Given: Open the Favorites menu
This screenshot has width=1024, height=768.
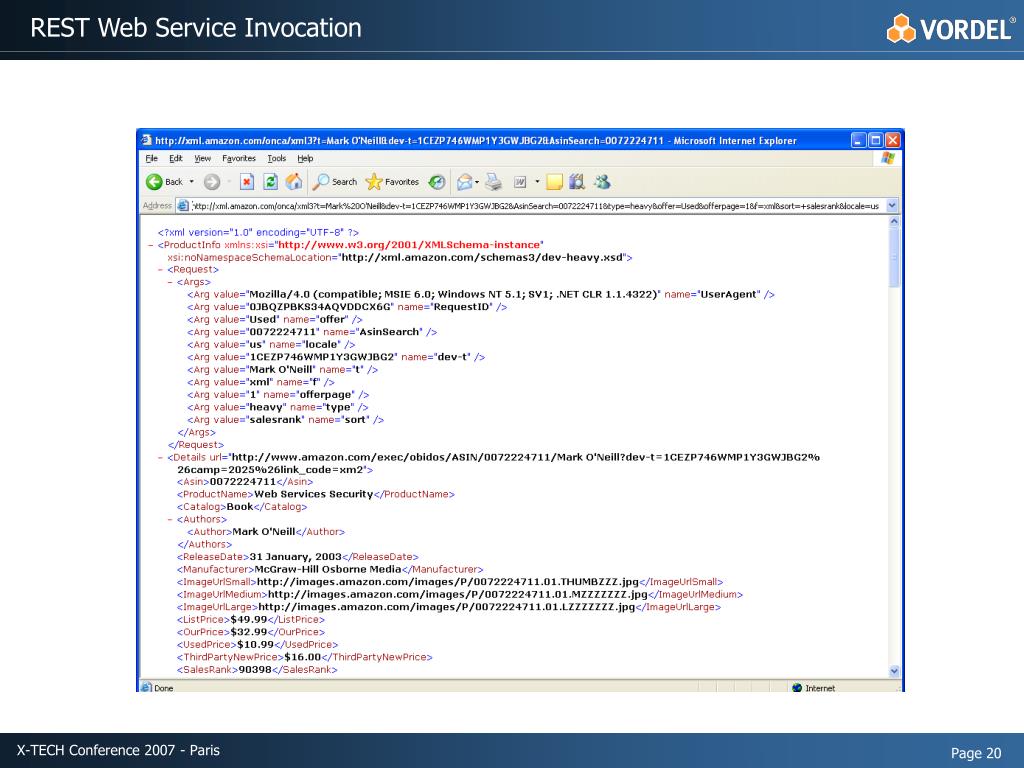Looking at the screenshot, I should [239, 158].
